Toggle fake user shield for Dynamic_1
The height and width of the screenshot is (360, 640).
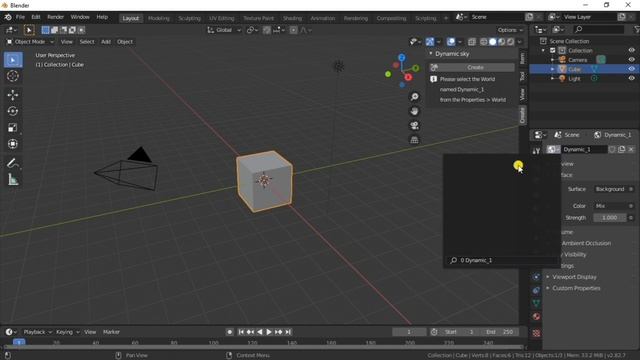(612, 149)
